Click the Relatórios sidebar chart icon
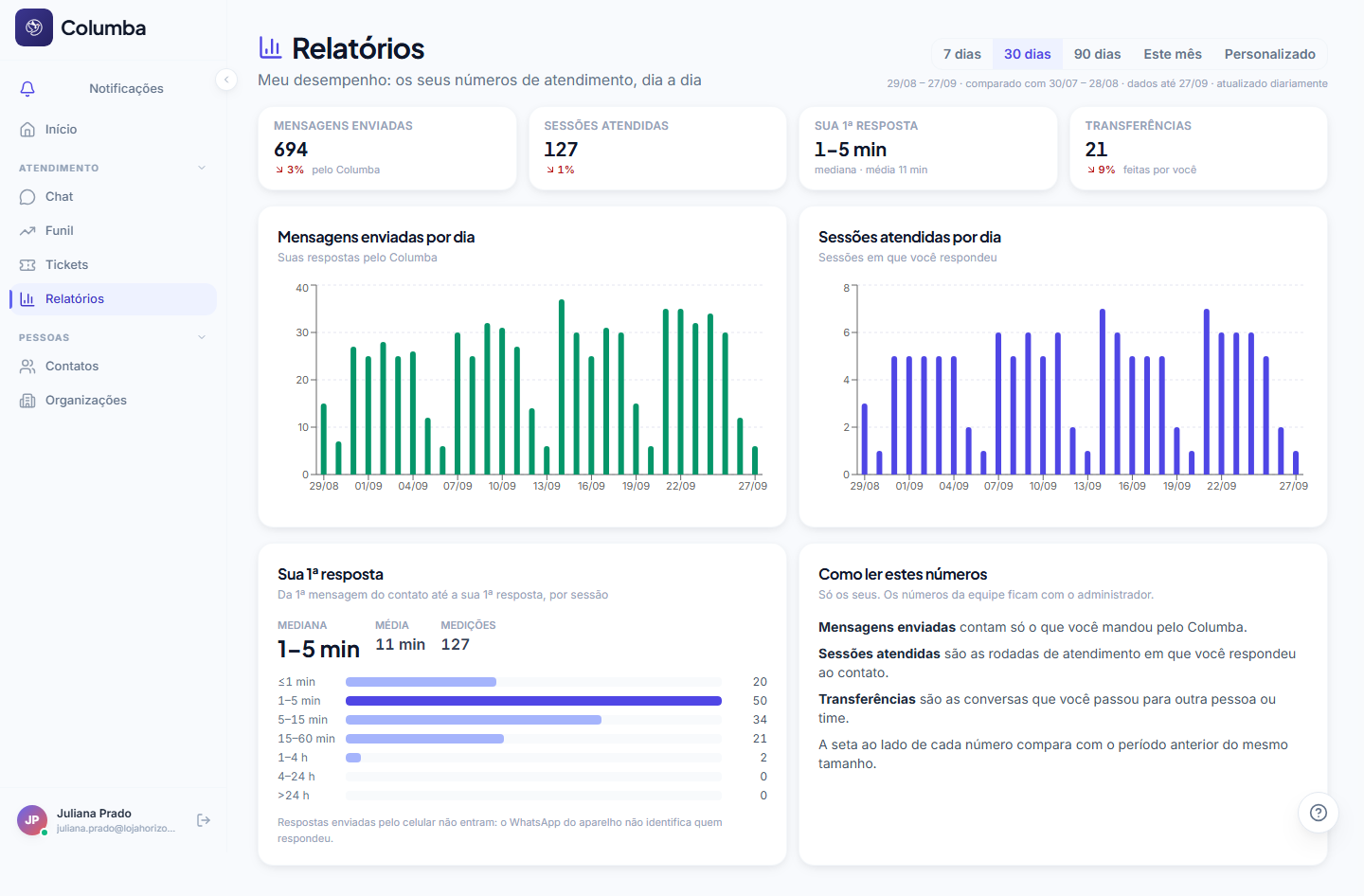Screen dimensions: 1364x896 click(x=27, y=299)
